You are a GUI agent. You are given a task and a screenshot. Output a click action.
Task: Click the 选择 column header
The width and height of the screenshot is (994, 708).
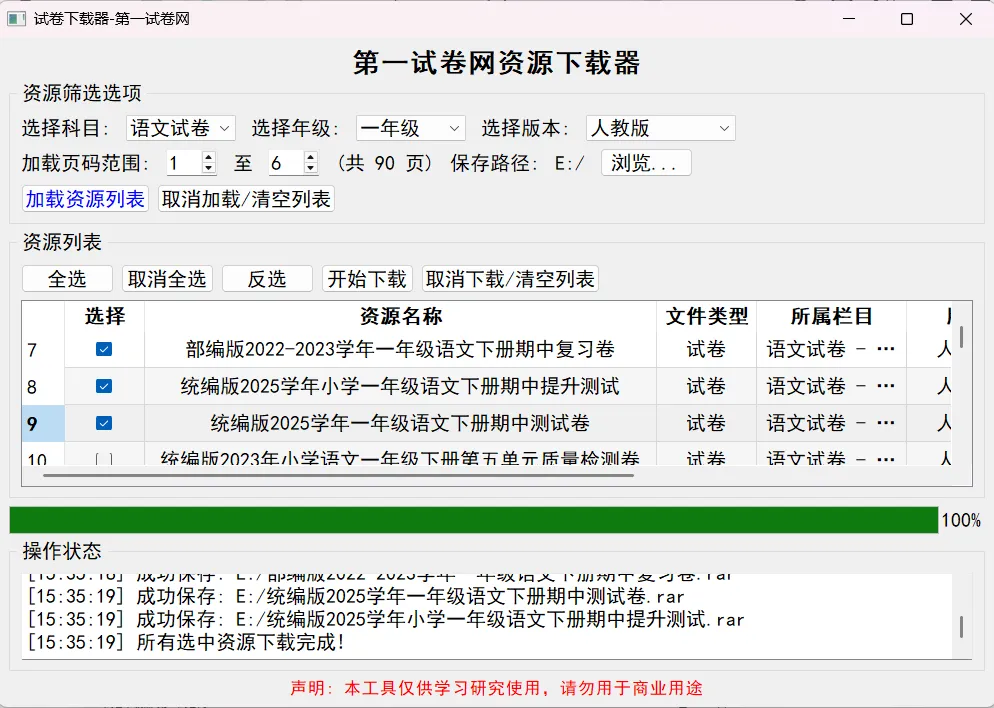(105, 316)
